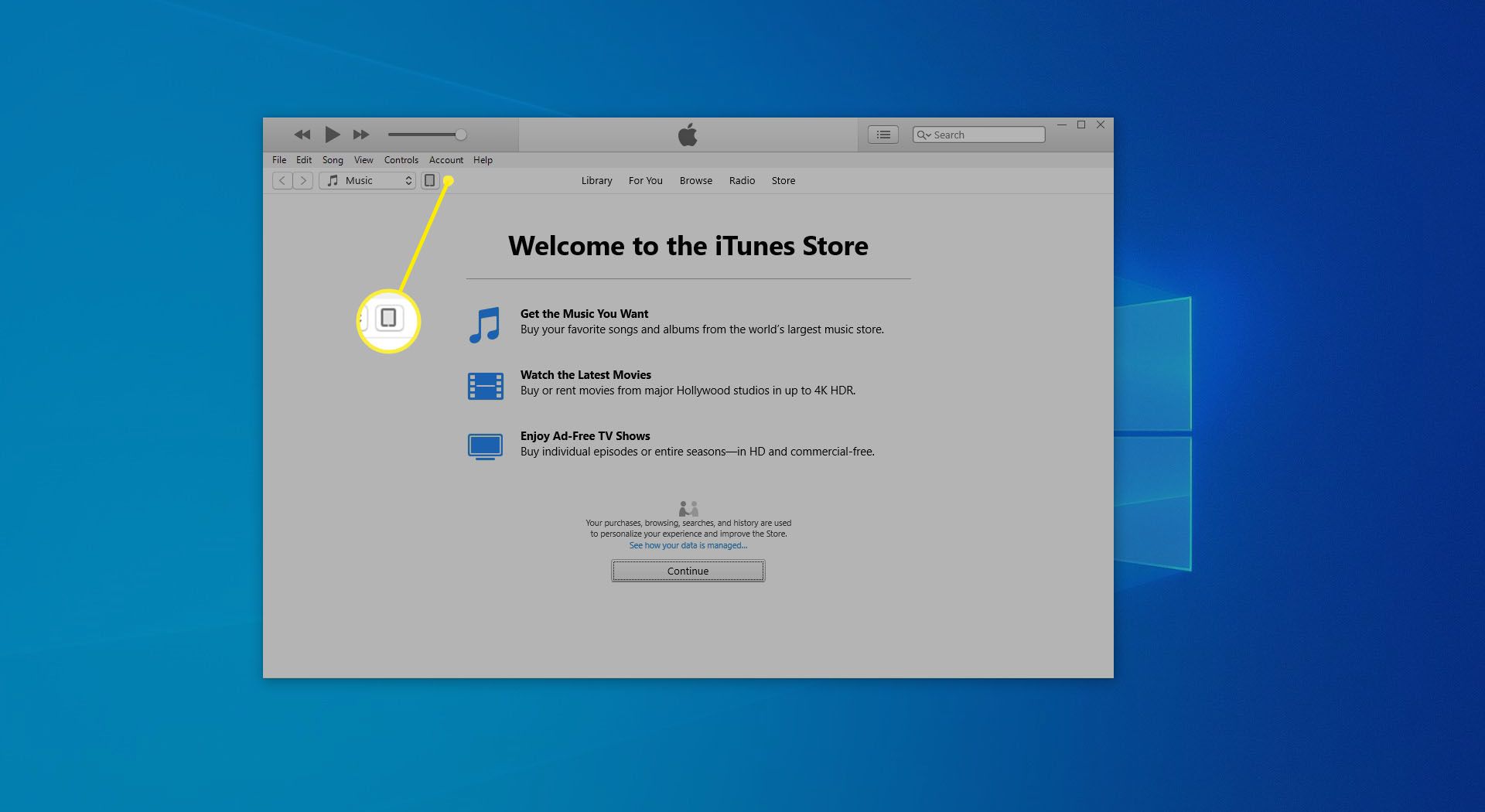Switch to the Store tab

coord(783,180)
